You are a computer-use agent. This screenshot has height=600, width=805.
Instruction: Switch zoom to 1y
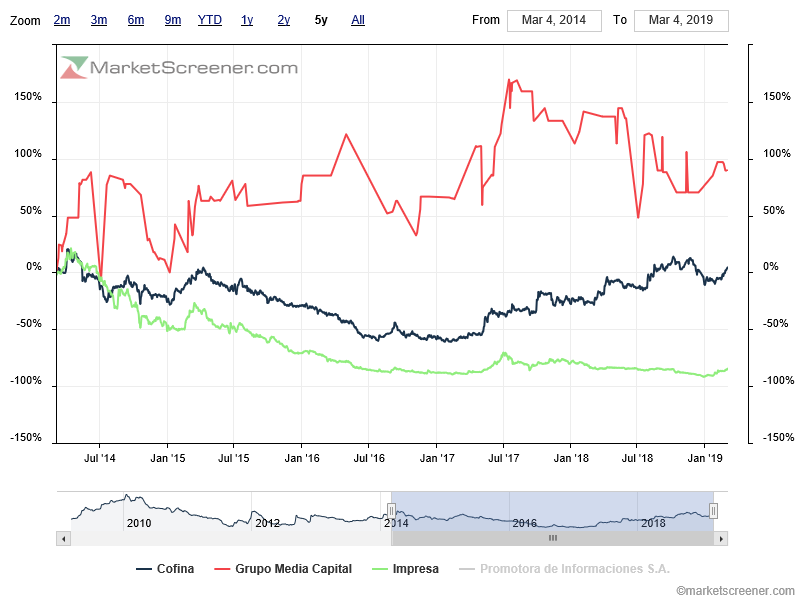[247, 20]
